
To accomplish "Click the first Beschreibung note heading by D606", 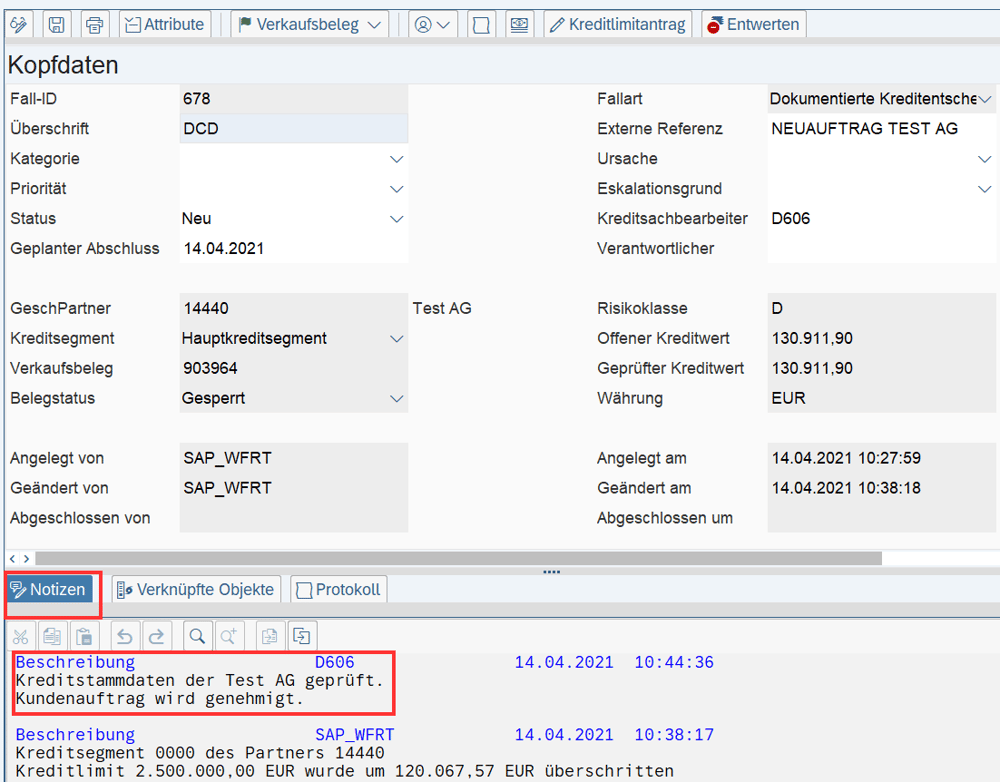I will pos(75,662).
